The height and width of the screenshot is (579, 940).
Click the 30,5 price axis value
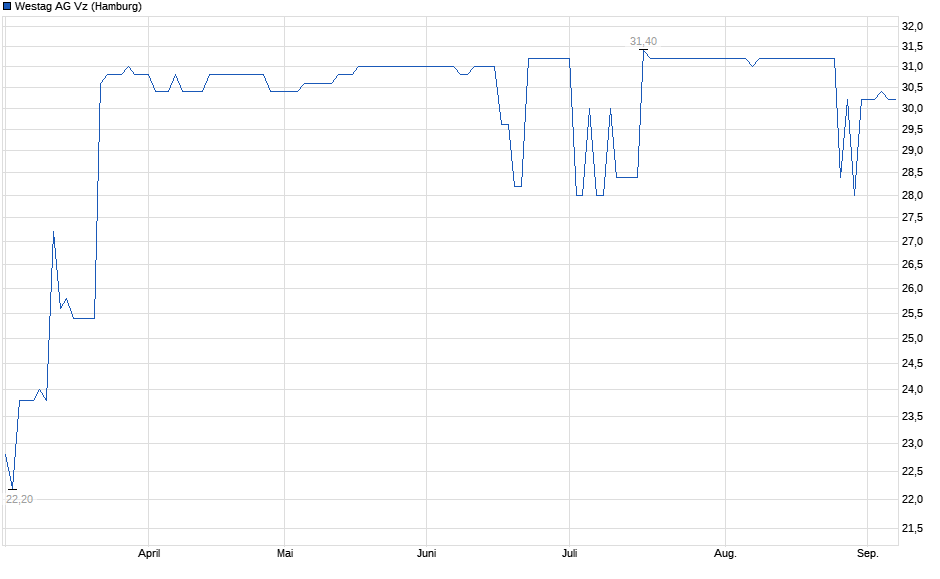point(912,88)
